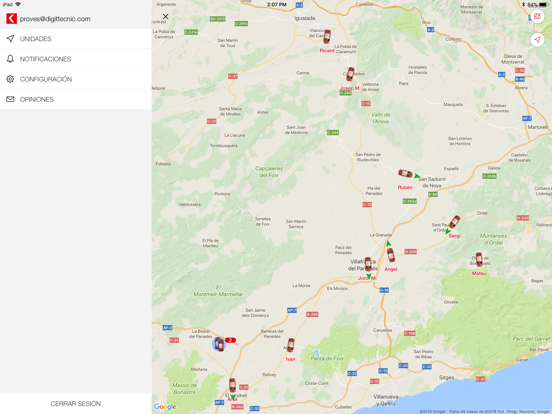Click the Martorell town label
Viewport: 552px width, 414px height.
click(x=537, y=127)
